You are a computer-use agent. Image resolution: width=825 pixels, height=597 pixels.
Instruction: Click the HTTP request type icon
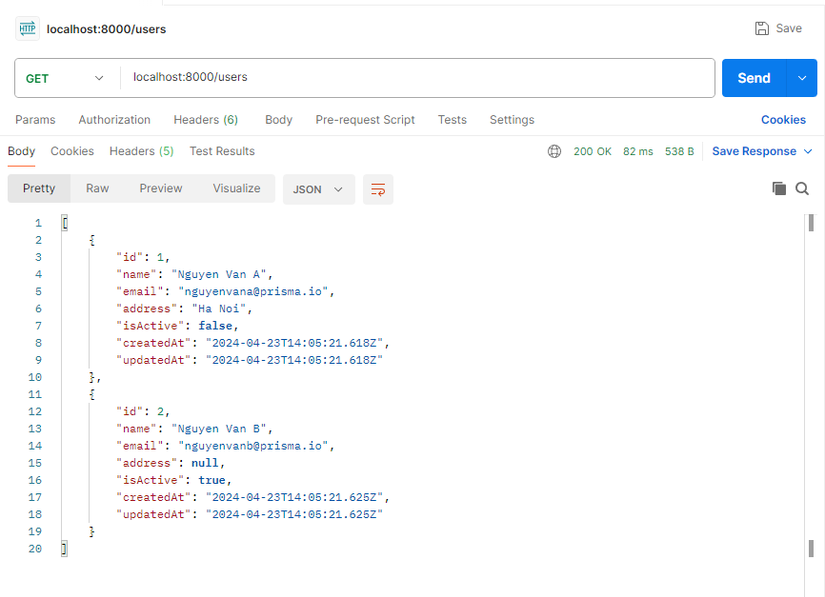click(27, 28)
